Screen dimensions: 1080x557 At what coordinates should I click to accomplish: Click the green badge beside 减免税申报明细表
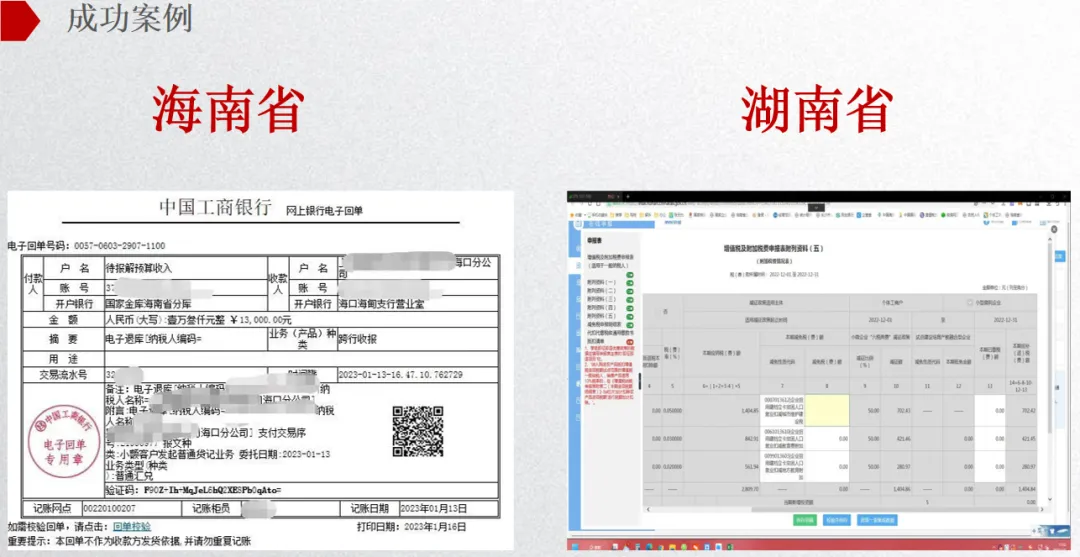630,325
